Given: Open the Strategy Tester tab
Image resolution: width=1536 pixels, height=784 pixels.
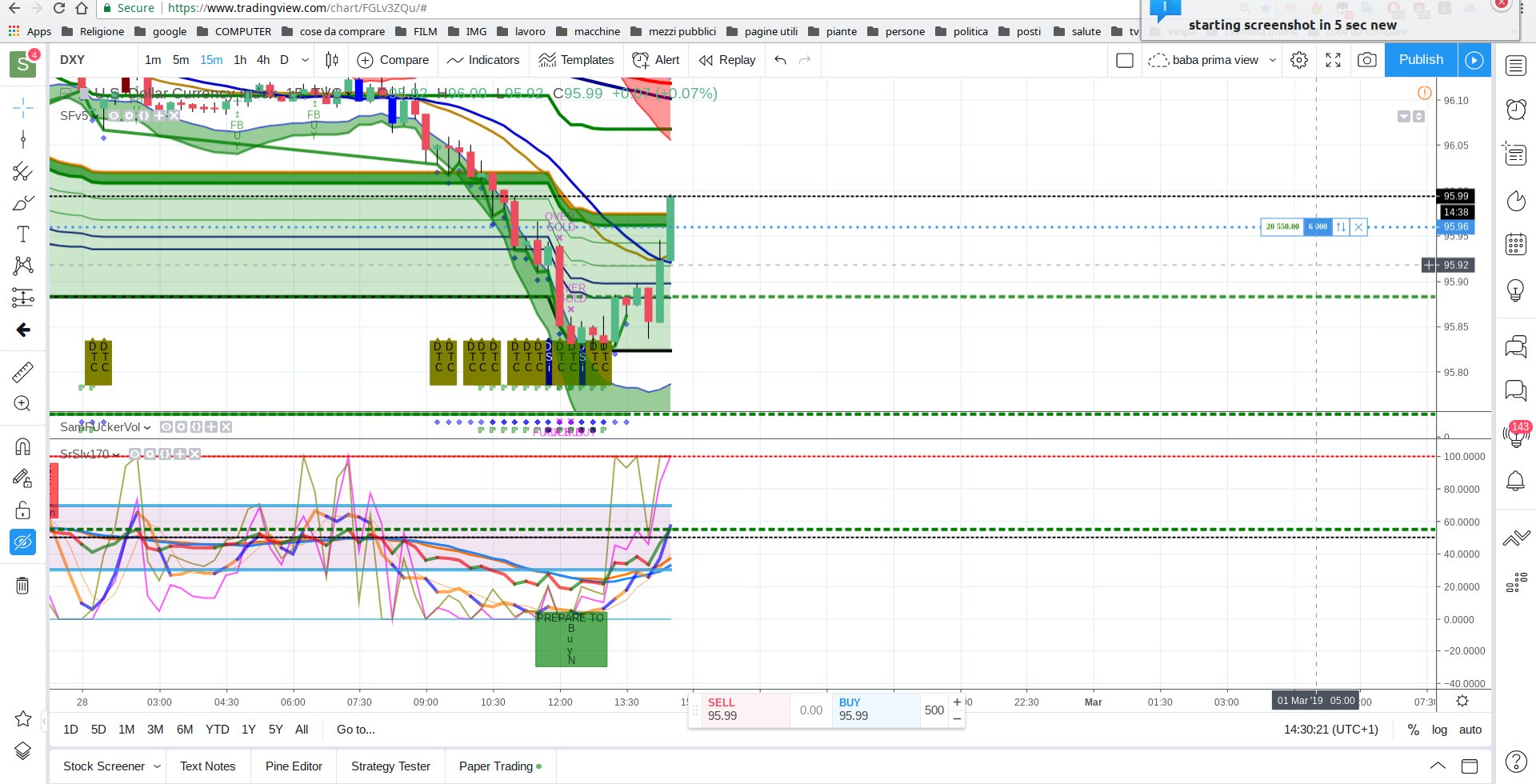Looking at the screenshot, I should tap(390, 766).
